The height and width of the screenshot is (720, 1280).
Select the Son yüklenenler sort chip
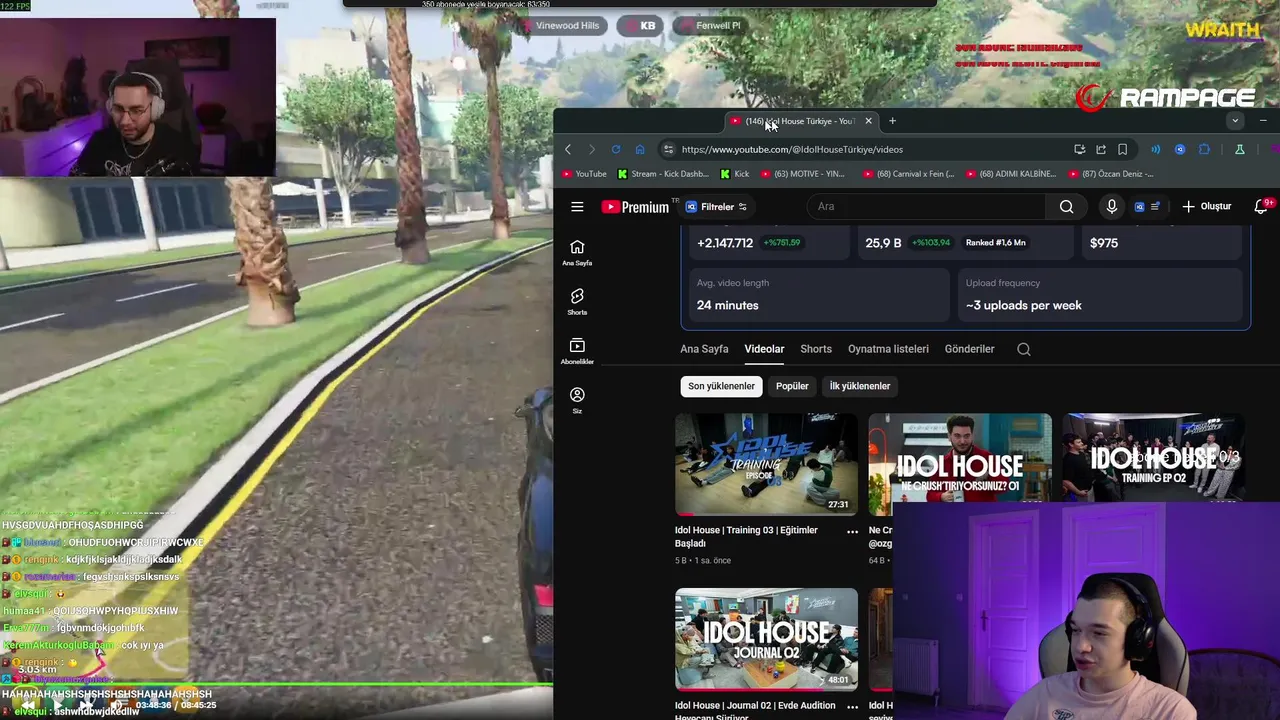pos(721,386)
